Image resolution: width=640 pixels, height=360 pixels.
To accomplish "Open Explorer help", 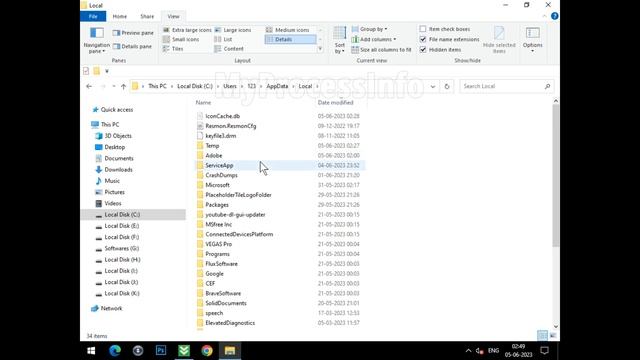I will coord(554,16).
